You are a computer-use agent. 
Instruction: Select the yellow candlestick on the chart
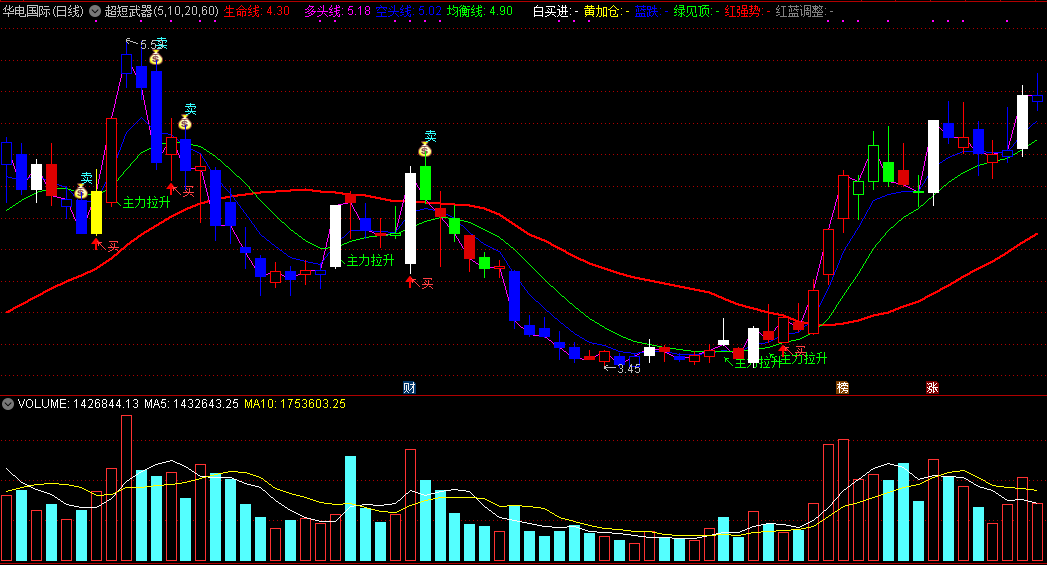point(97,212)
